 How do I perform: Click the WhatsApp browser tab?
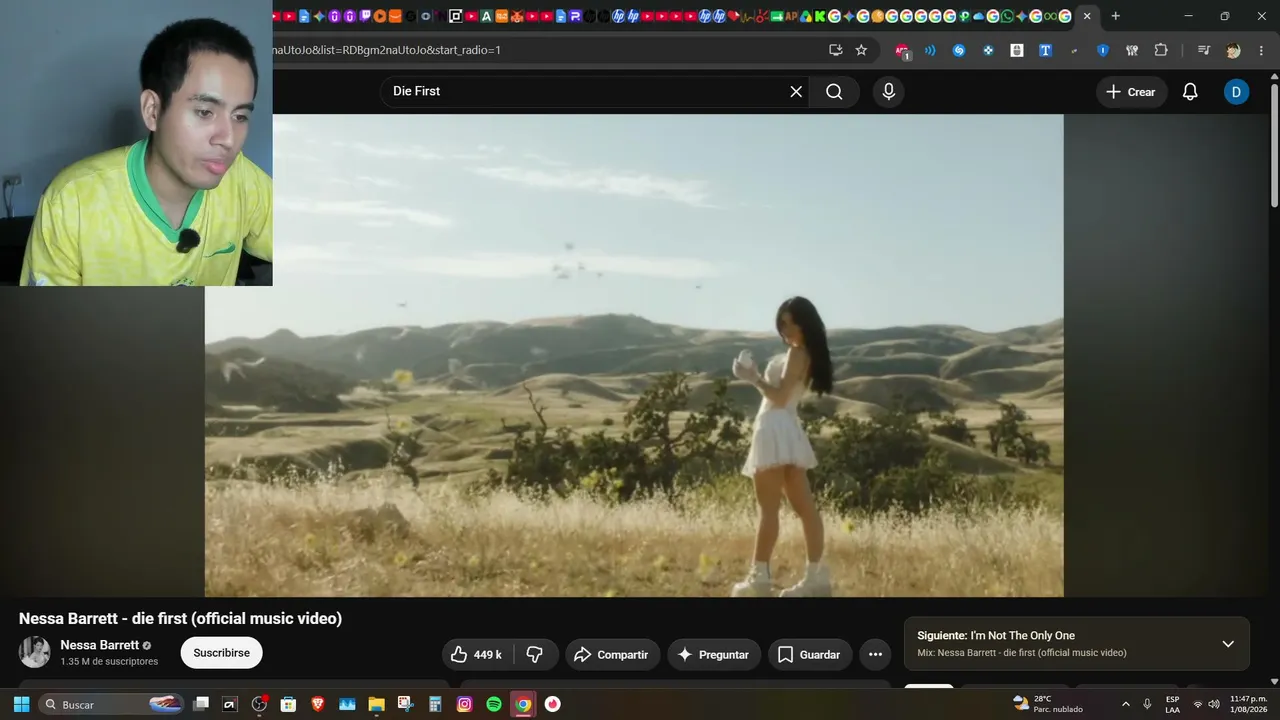1007,16
